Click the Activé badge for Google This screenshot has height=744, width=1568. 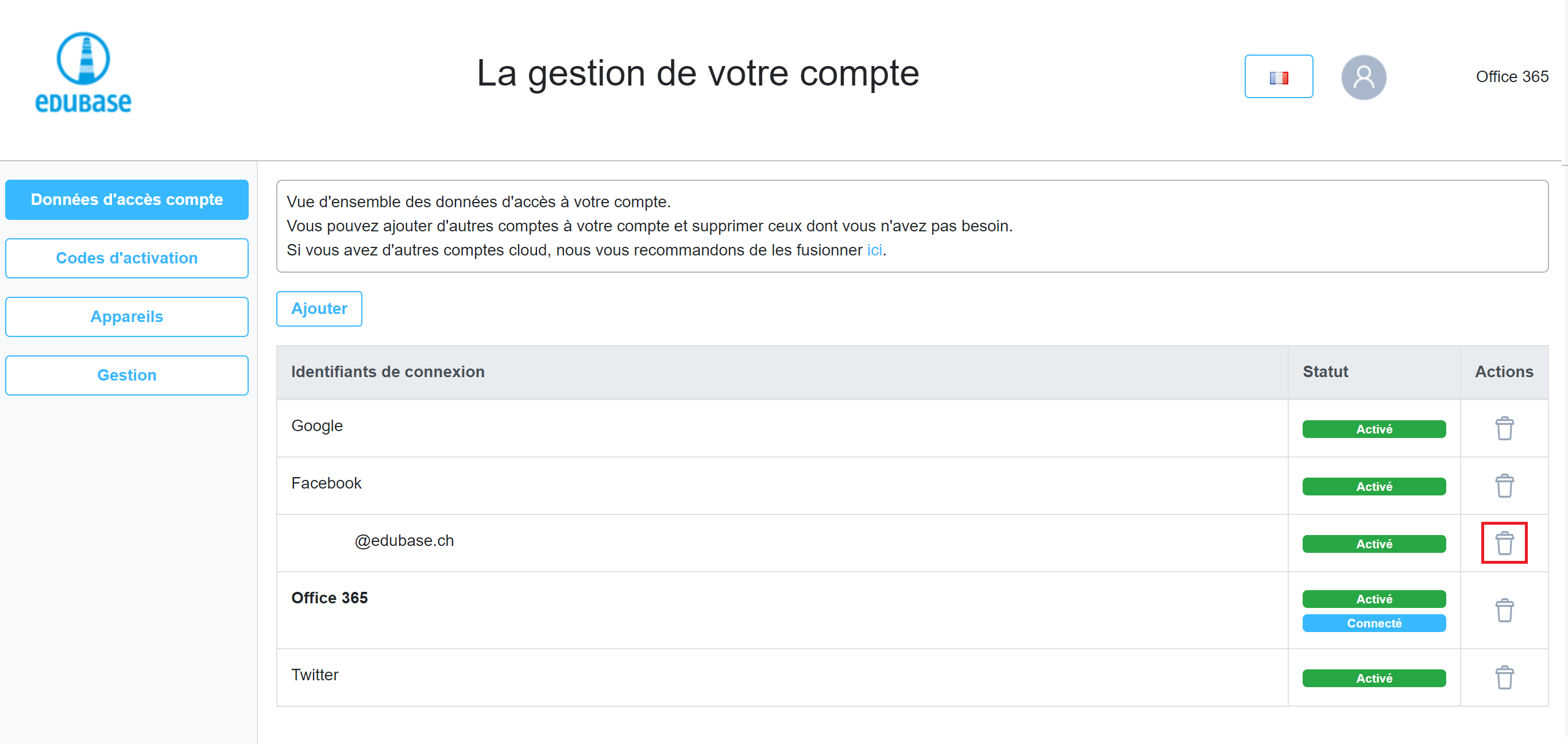click(1374, 429)
